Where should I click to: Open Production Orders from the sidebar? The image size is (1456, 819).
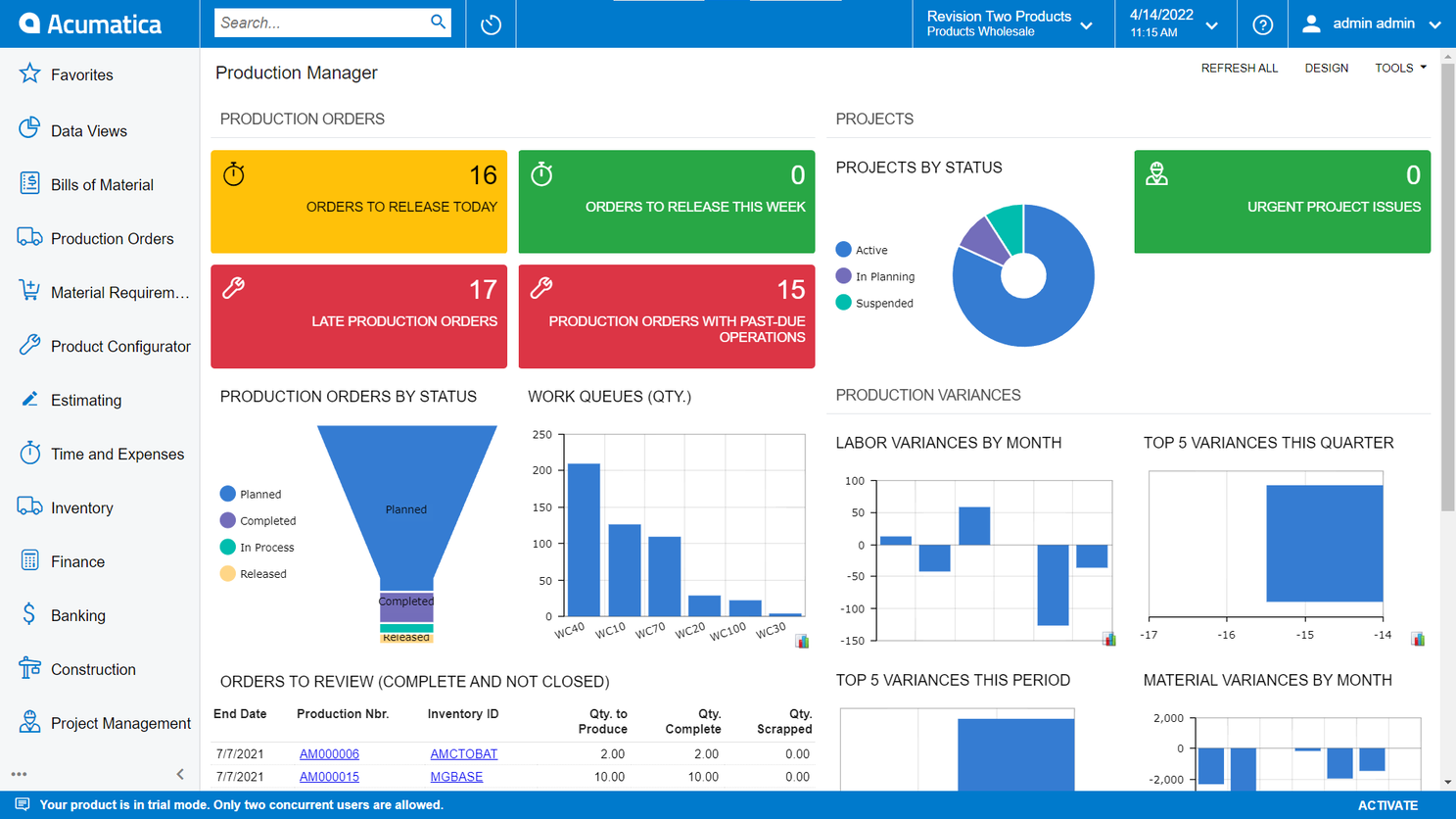pos(101,238)
